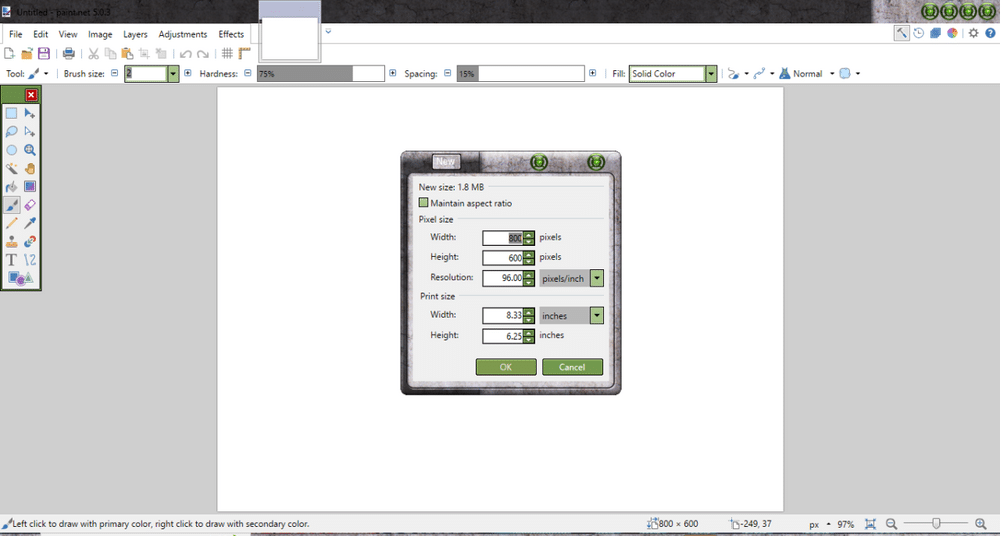Toggle the rulers view
Image resolution: width=1002 pixels, height=536 pixels.
pyautogui.click(x=244, y=54)
